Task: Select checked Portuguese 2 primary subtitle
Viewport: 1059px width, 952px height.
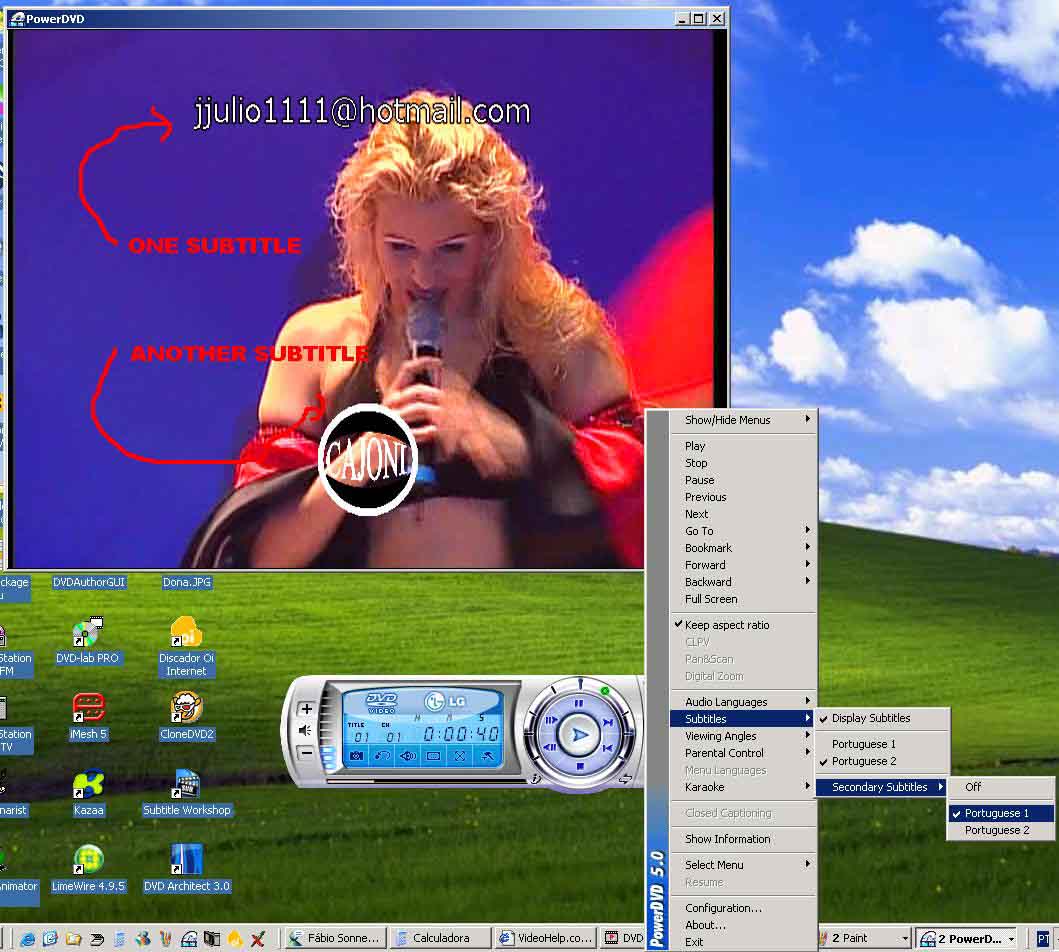Action: pyautogui.click(x=882, y=761)
